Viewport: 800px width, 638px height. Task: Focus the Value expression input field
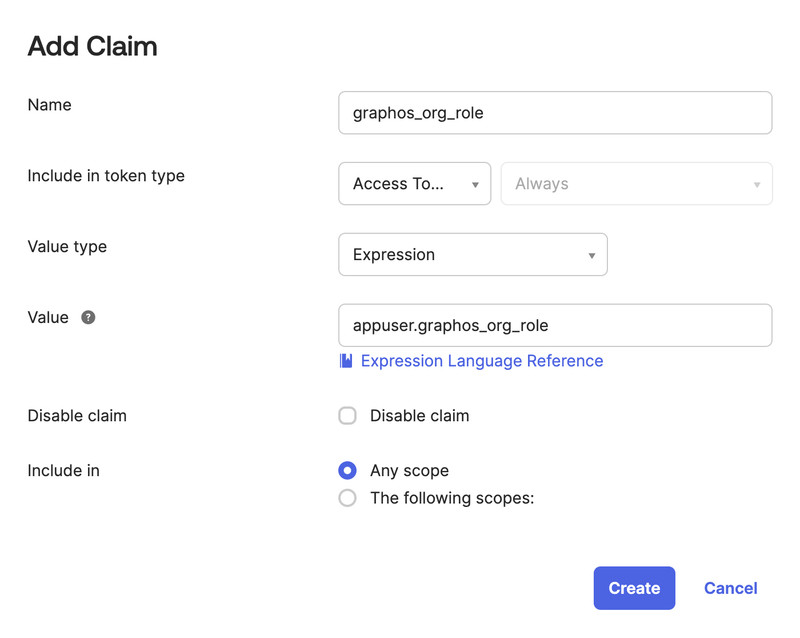click(555, 326)
